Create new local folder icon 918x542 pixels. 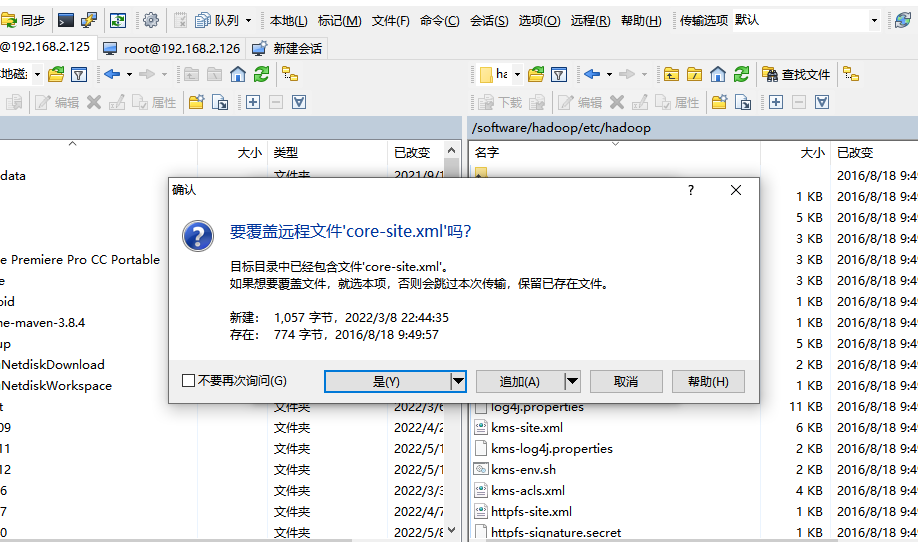coord(197,102)
